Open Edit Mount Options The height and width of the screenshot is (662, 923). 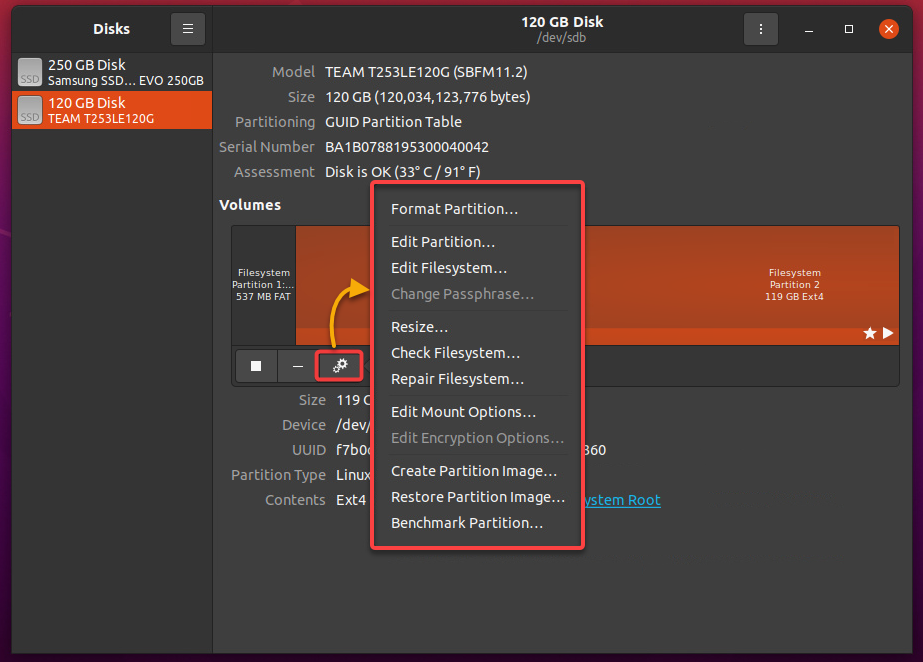point(463,411)
